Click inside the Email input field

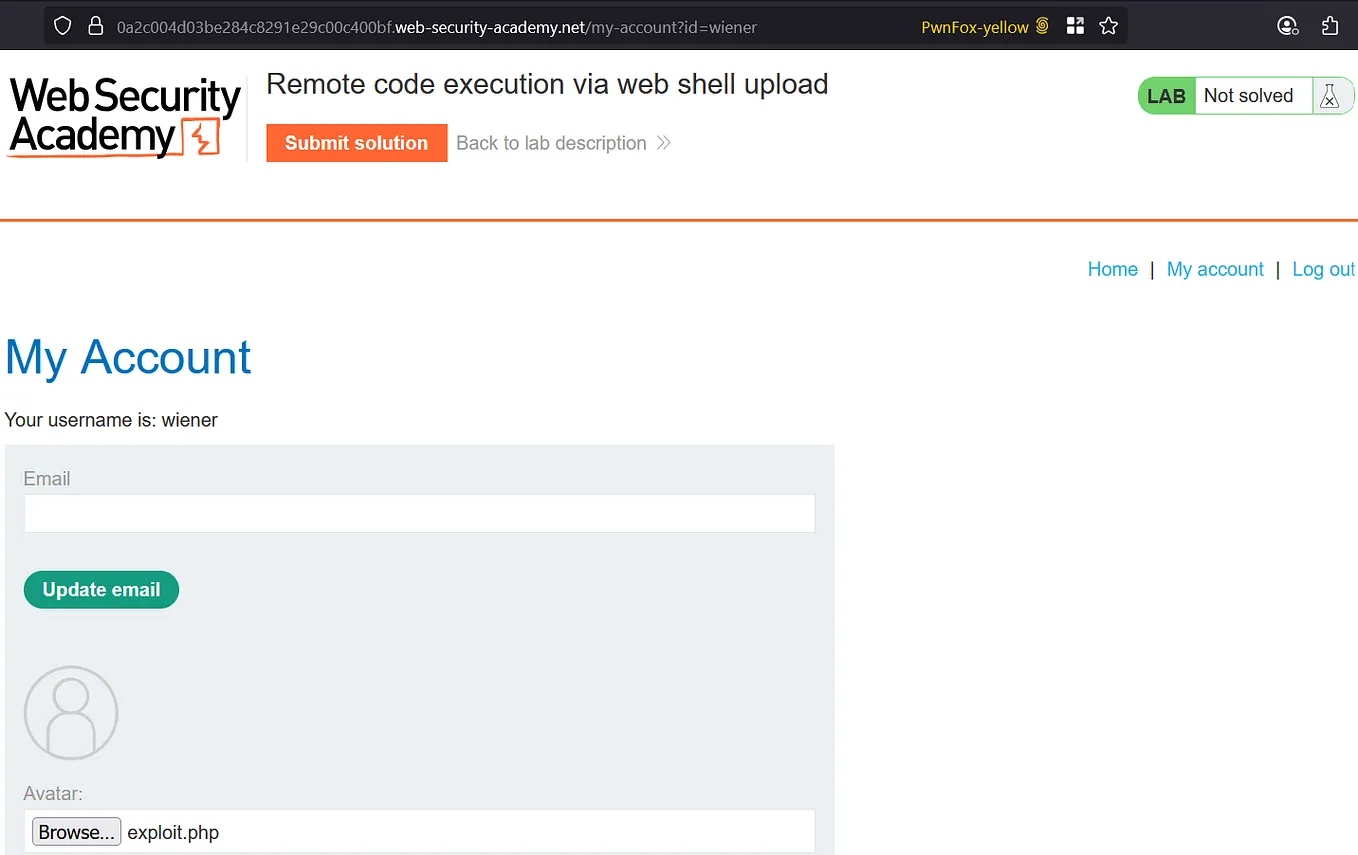419,513
